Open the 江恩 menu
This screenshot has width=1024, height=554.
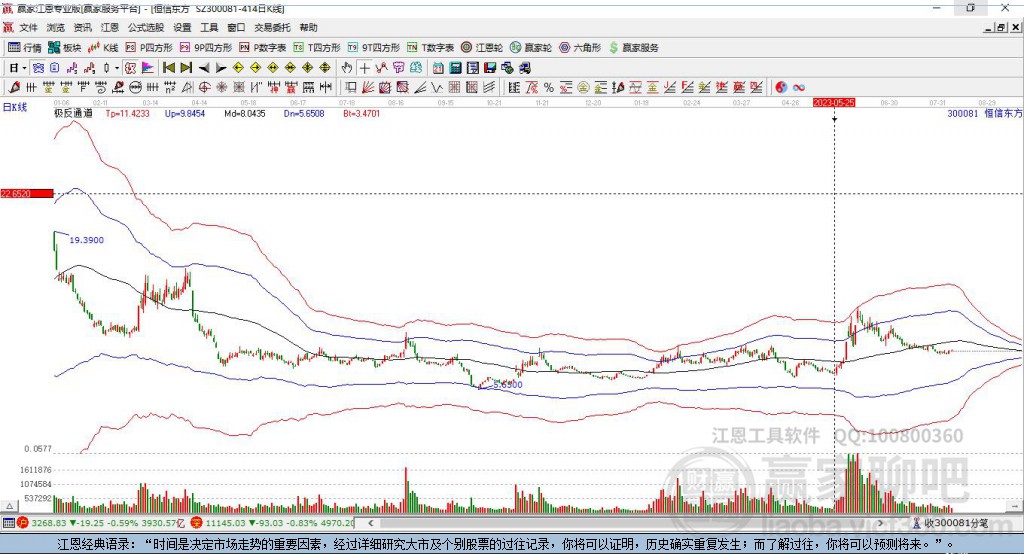[x=110, y=28]
